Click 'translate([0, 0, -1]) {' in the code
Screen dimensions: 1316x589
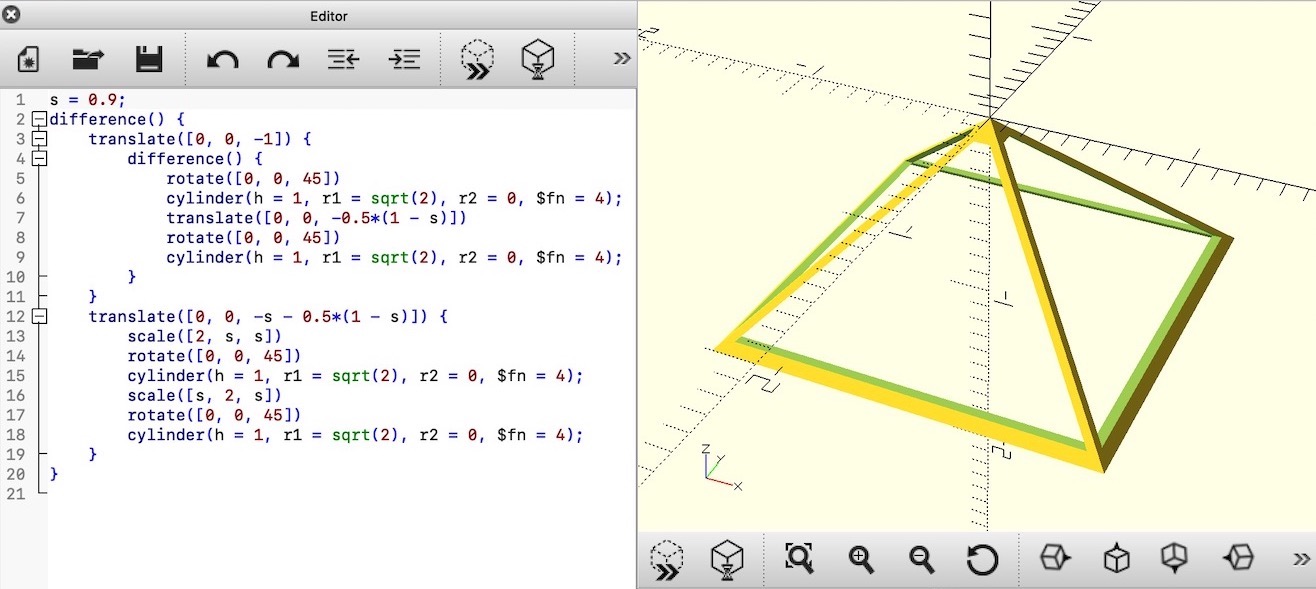201,139
